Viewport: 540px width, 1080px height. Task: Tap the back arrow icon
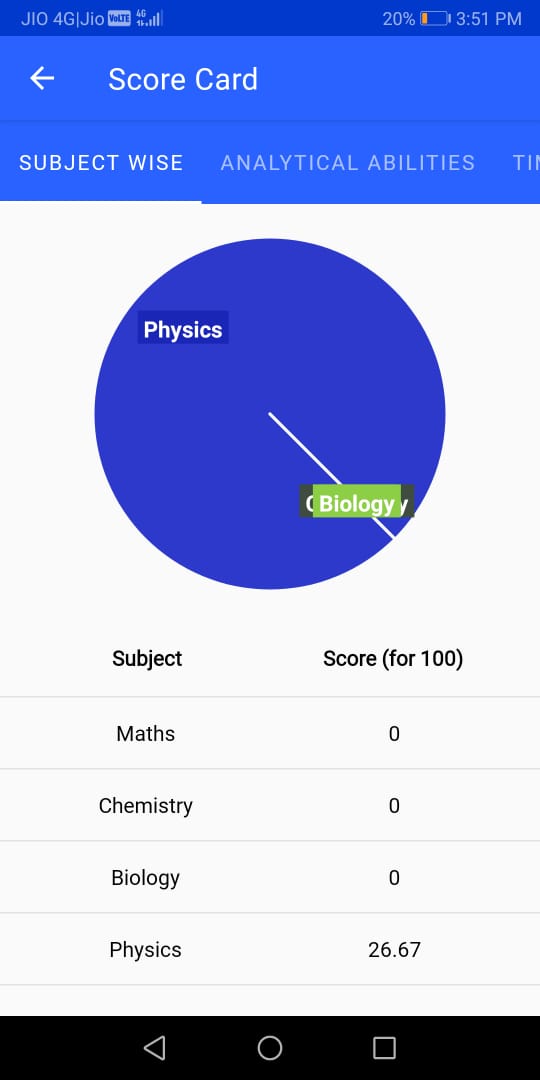pos(42,79)
